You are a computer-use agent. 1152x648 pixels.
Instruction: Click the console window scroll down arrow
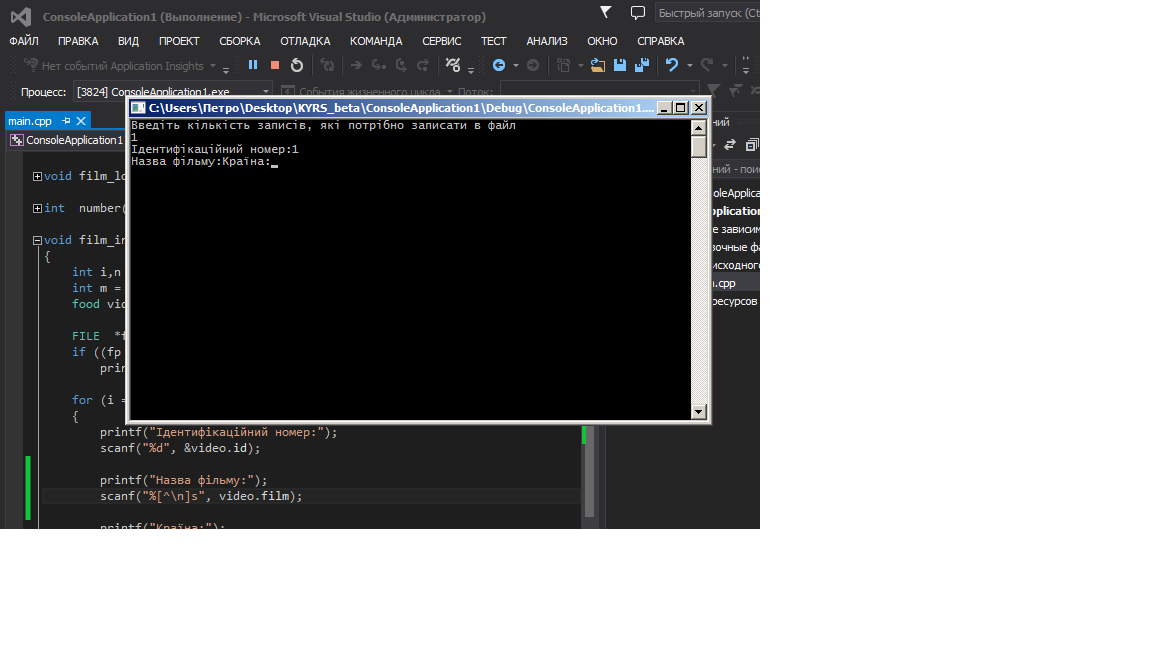(698, 412)
